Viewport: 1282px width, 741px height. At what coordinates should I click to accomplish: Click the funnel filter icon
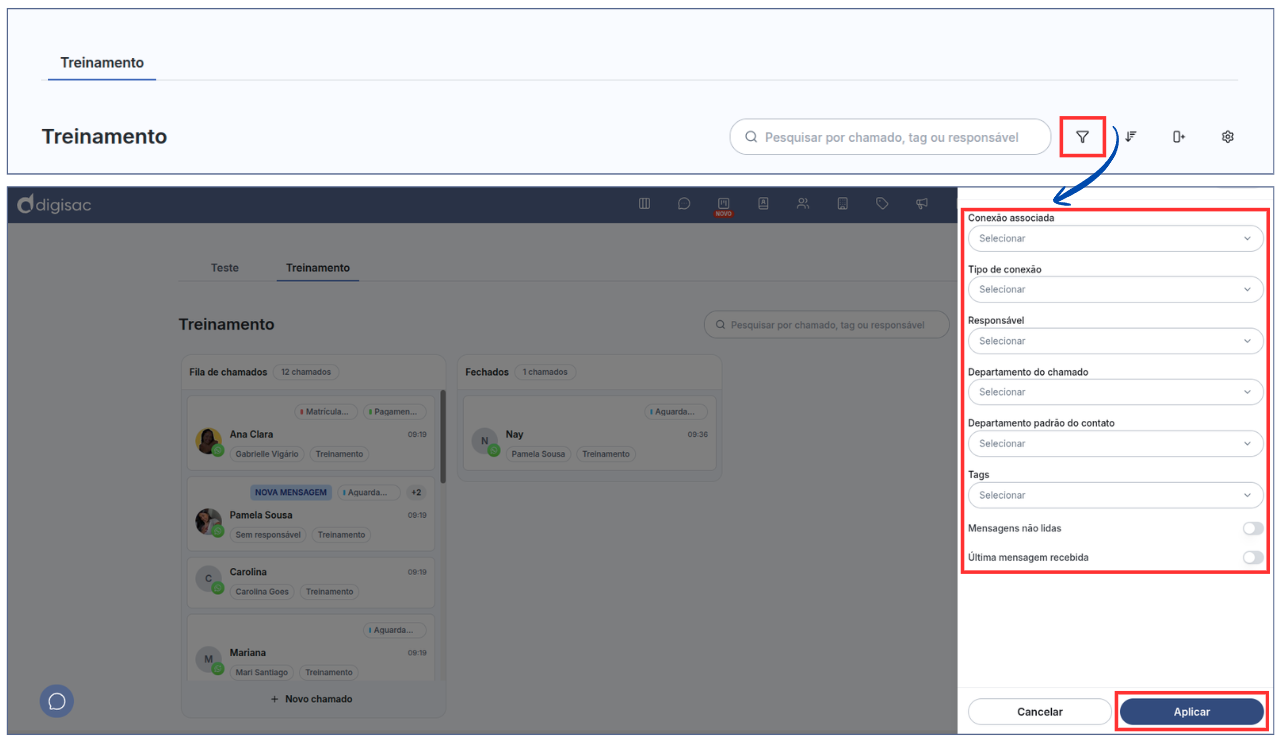[1082, 137]
